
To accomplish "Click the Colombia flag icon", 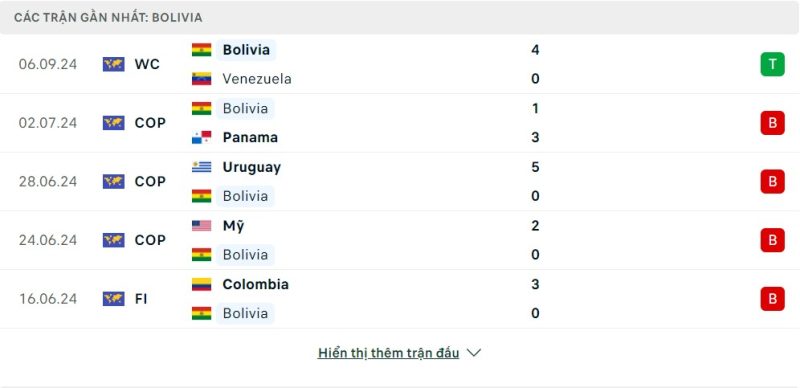I will click(202, 284).
